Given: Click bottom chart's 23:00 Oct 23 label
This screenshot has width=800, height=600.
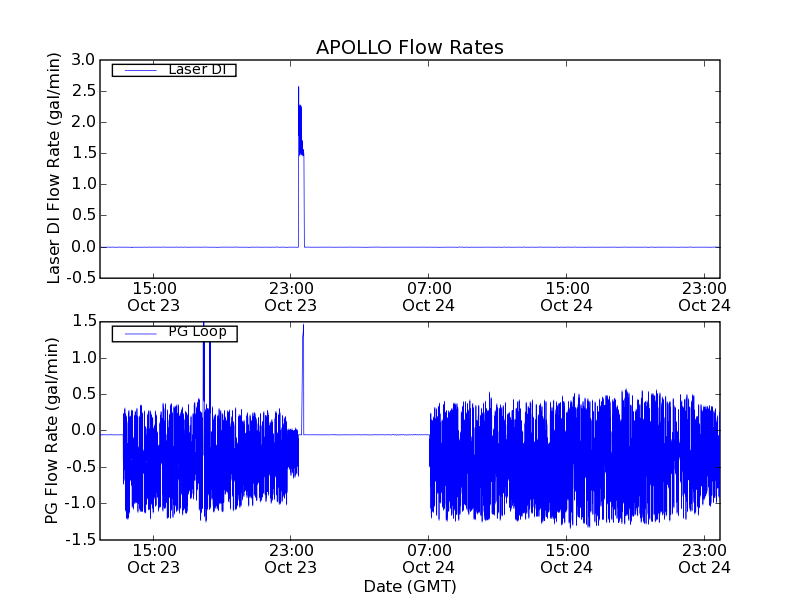Looking at the screenshot, I should point(291,559).
